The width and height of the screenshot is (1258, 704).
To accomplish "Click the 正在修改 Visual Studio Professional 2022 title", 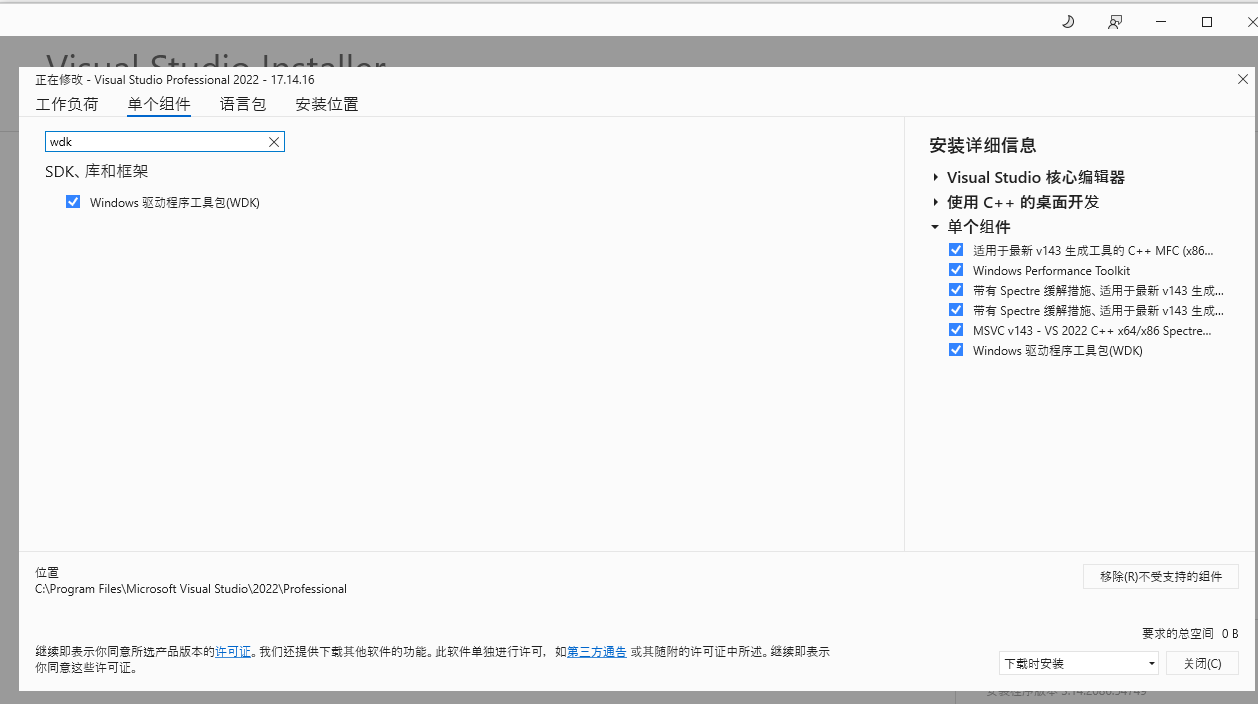I will [175, 79].
